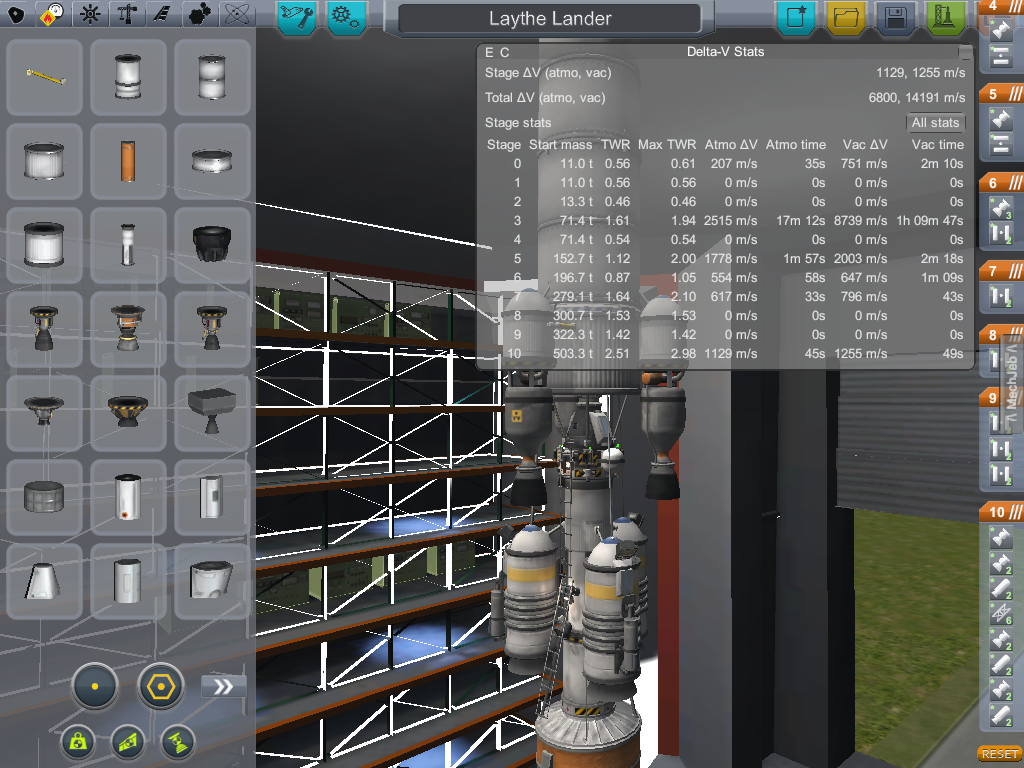The image size is (1024, 768).
Task: Select the flat ring-shaped fuel tank part
Action: click(x=212, y=161)
